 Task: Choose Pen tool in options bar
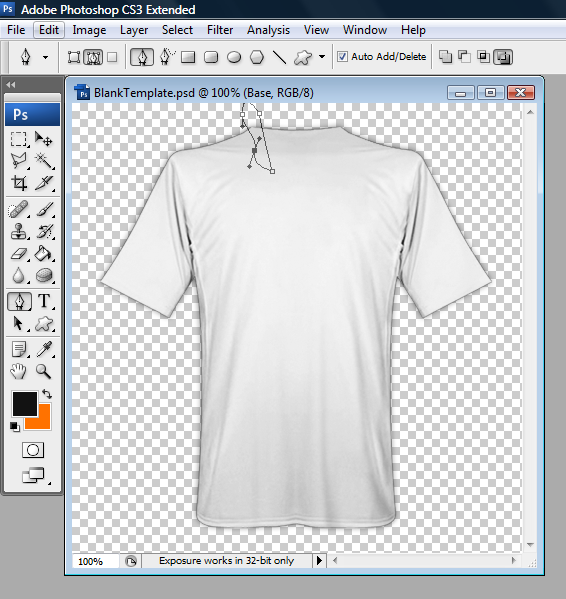tap(142, 57)
